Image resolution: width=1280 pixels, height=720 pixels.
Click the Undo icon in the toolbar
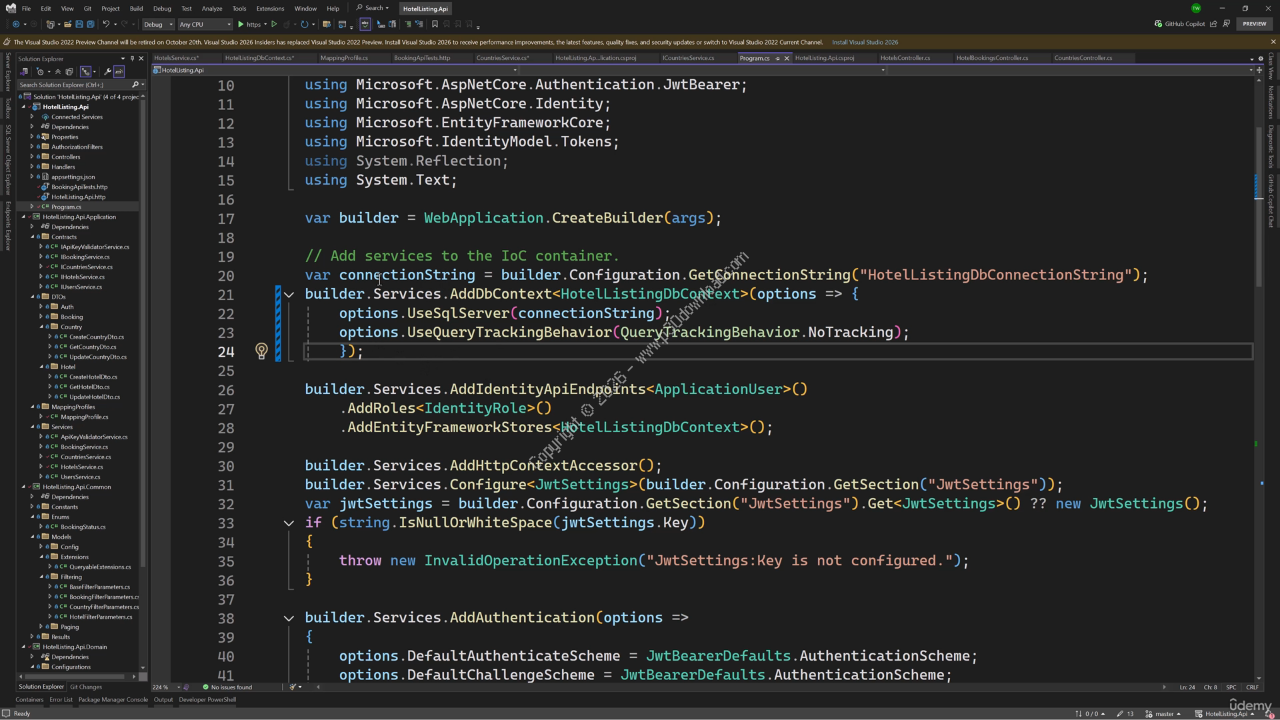105,24
